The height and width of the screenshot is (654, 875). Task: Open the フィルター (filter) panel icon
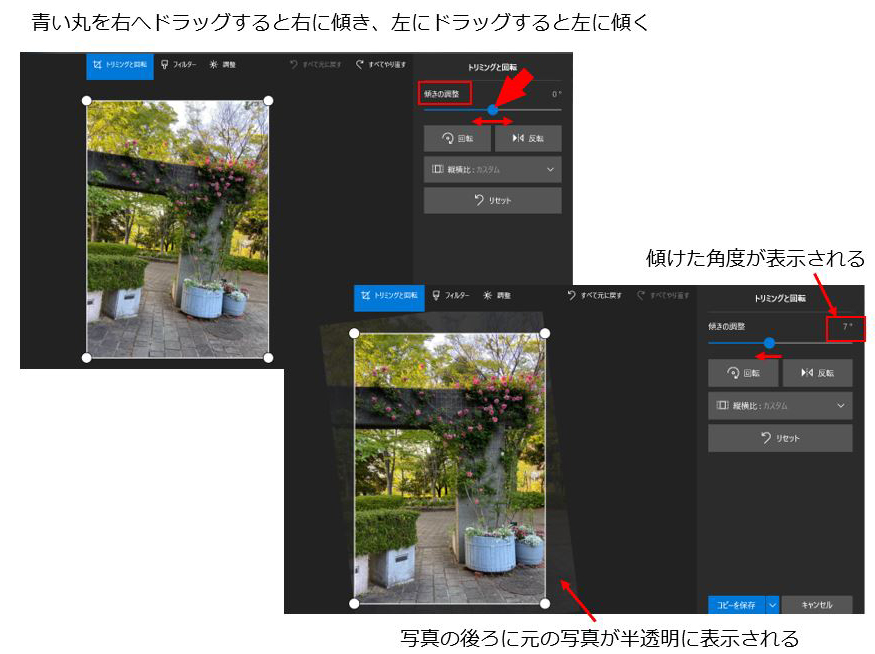pos(165,64)
